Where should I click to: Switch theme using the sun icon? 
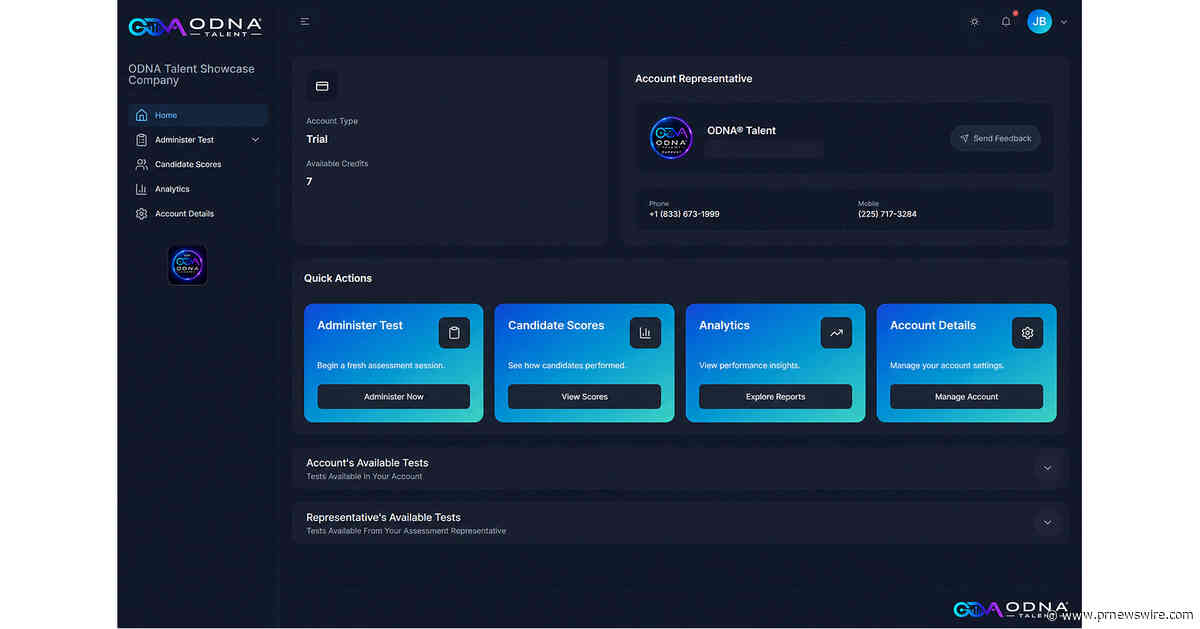[975, 22]
